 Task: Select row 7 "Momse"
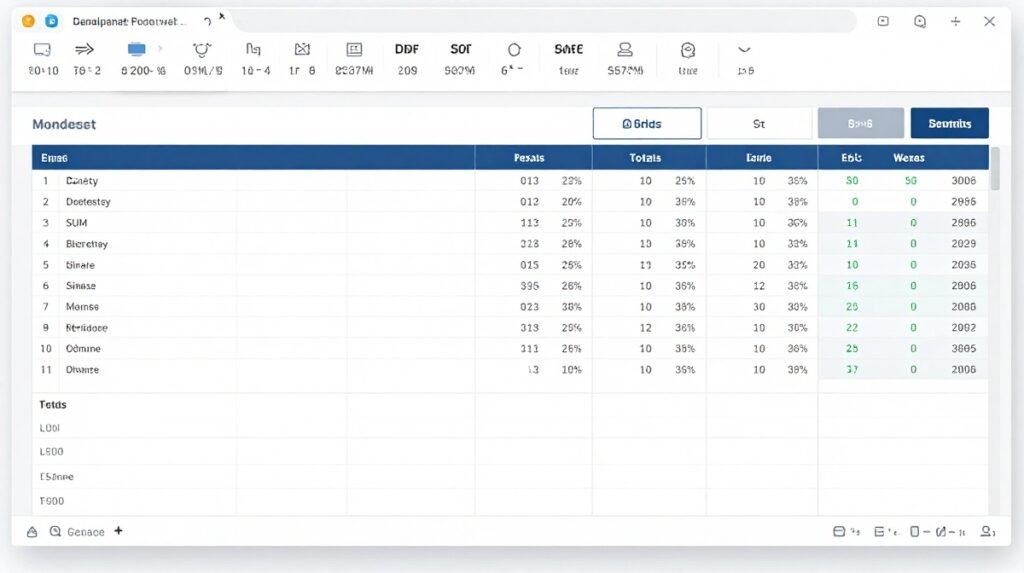(x=510, y=306)
